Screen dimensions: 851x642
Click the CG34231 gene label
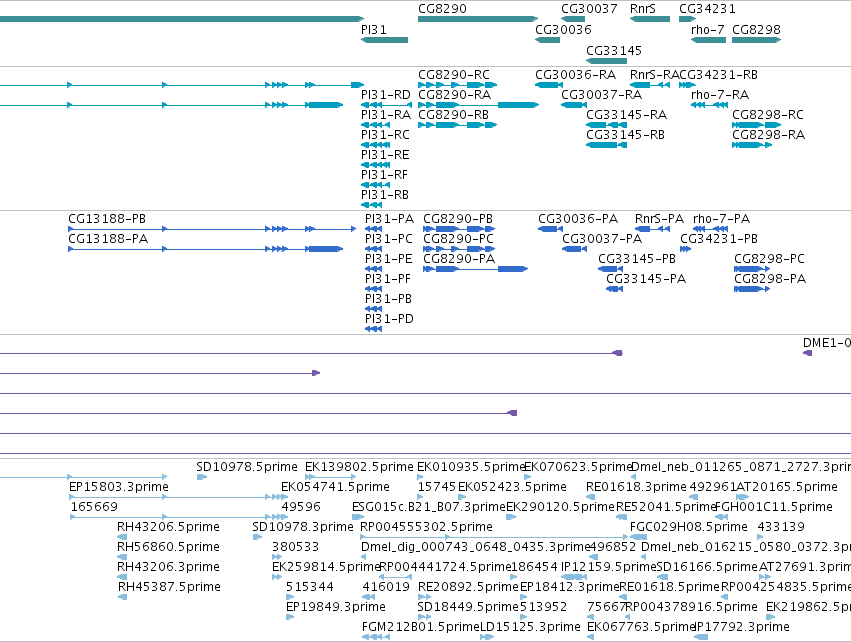(707, 9)
